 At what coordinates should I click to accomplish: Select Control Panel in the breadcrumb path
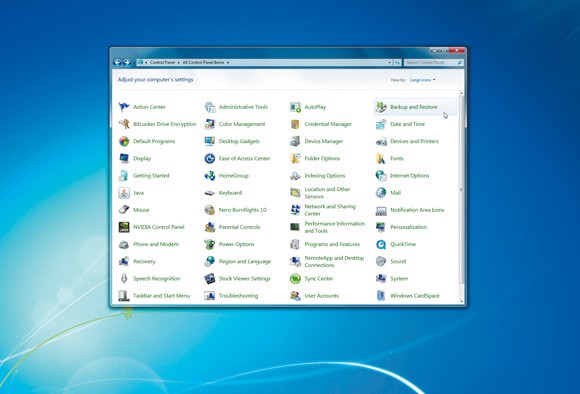(x=162, y=63)
